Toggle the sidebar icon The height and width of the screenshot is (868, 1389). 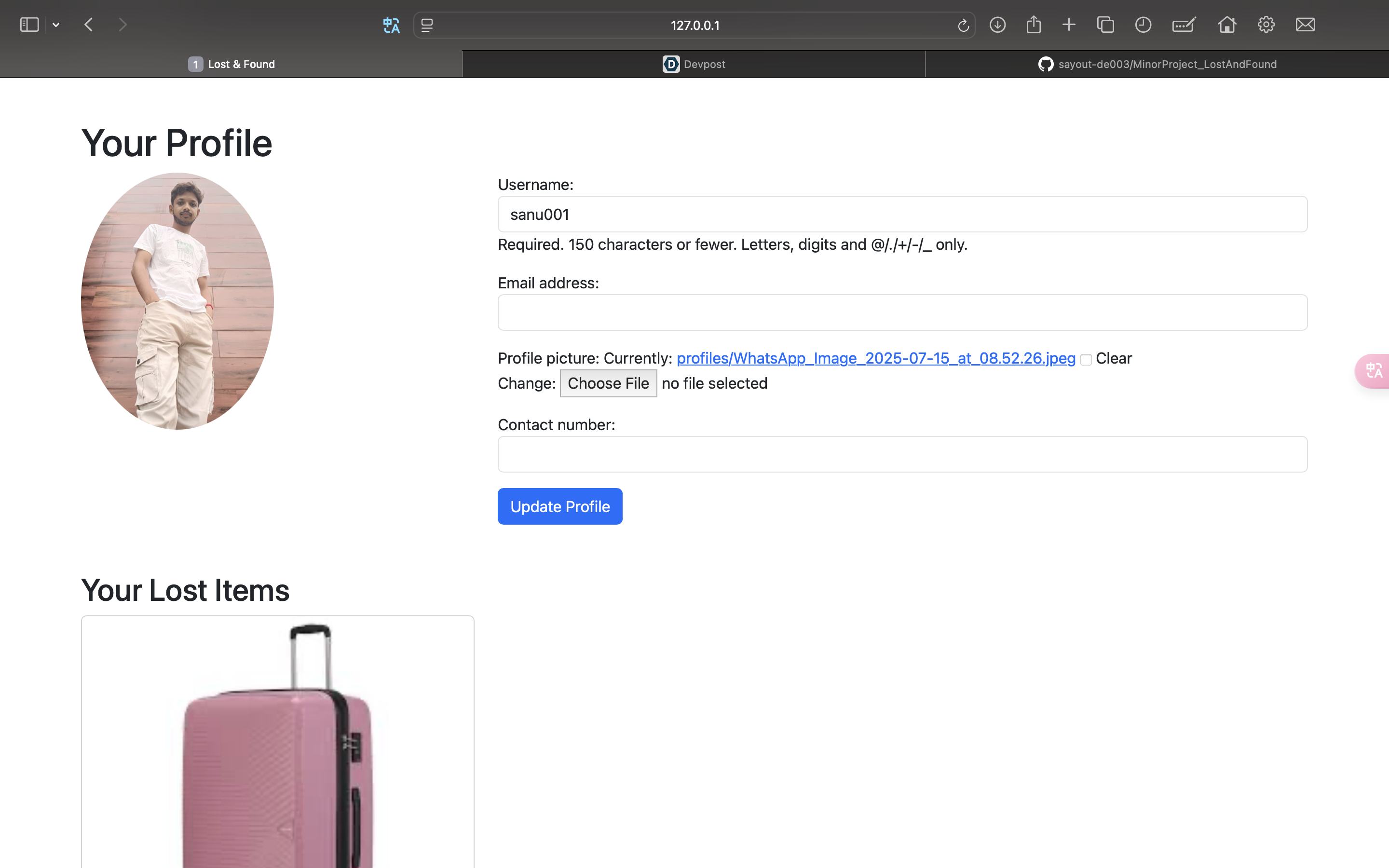tap(29, 25)
